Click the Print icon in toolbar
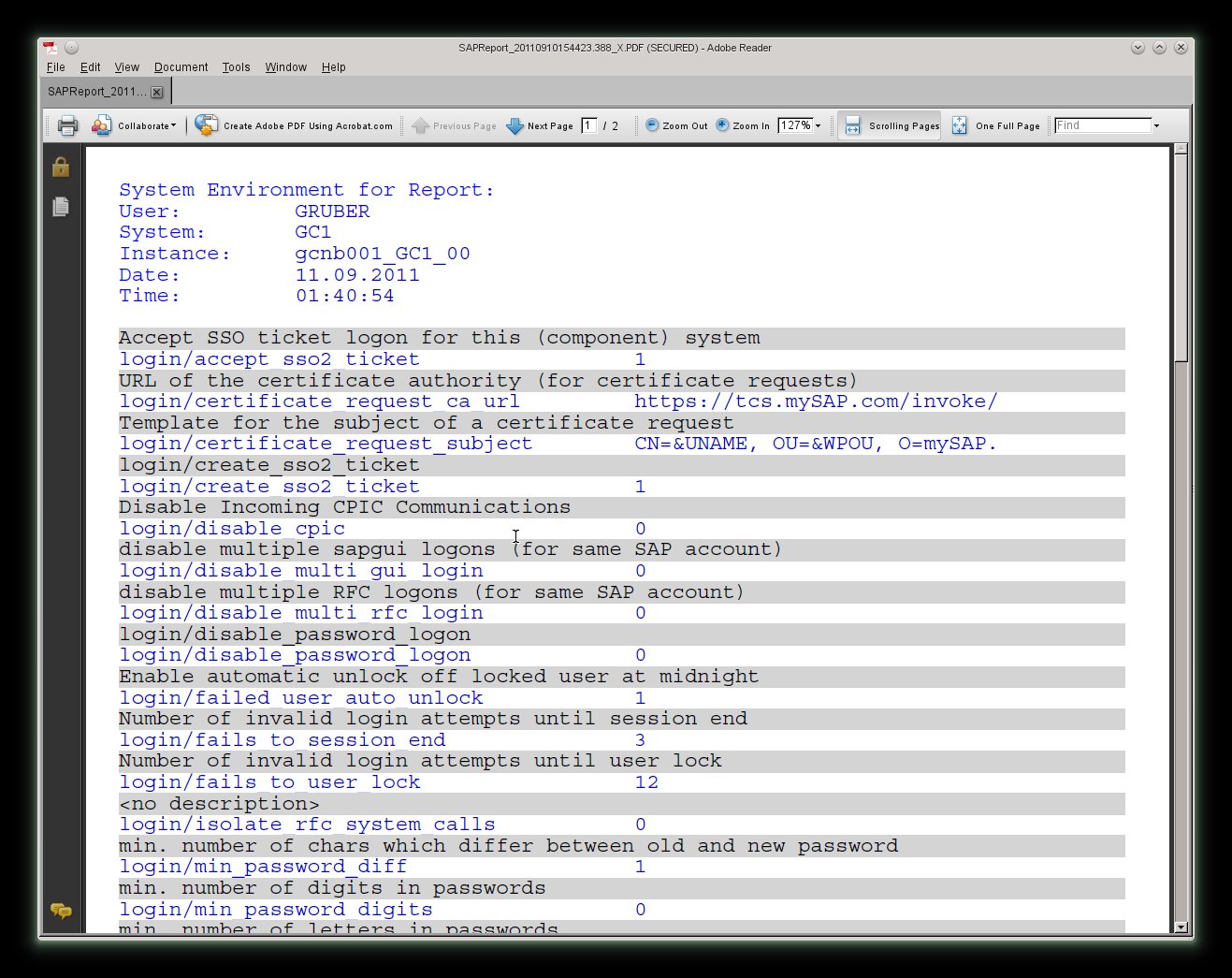Image resolution: width=1232 pixels, height=978 pixels. point(67,125)
